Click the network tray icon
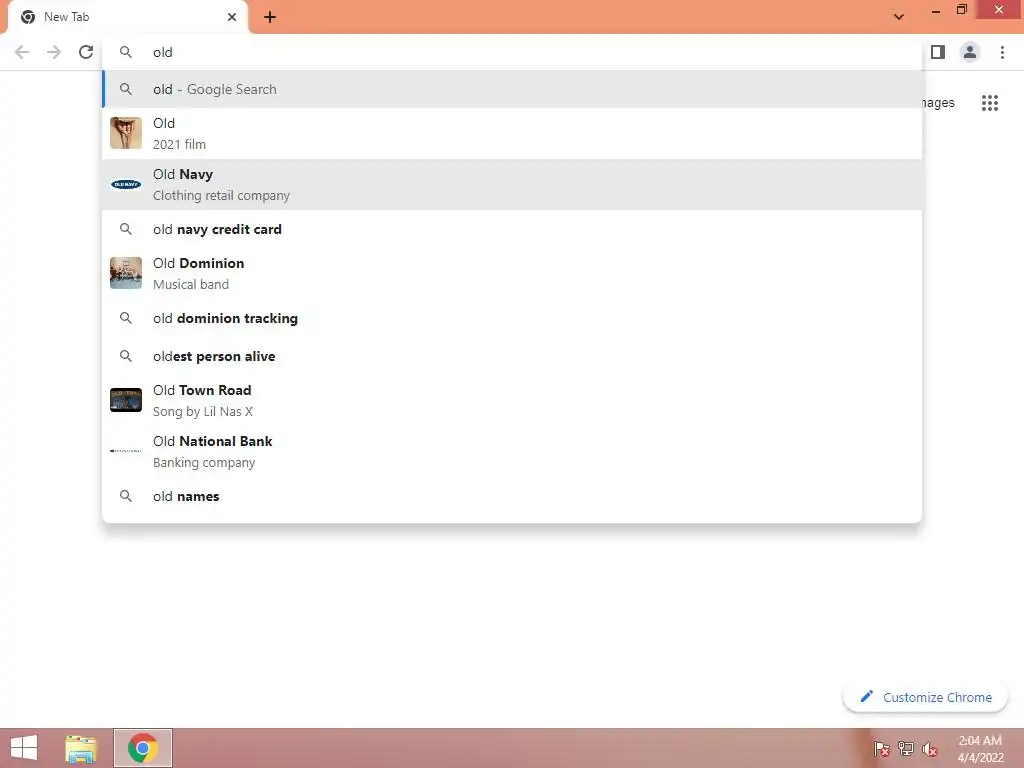 tap(906, 748)
